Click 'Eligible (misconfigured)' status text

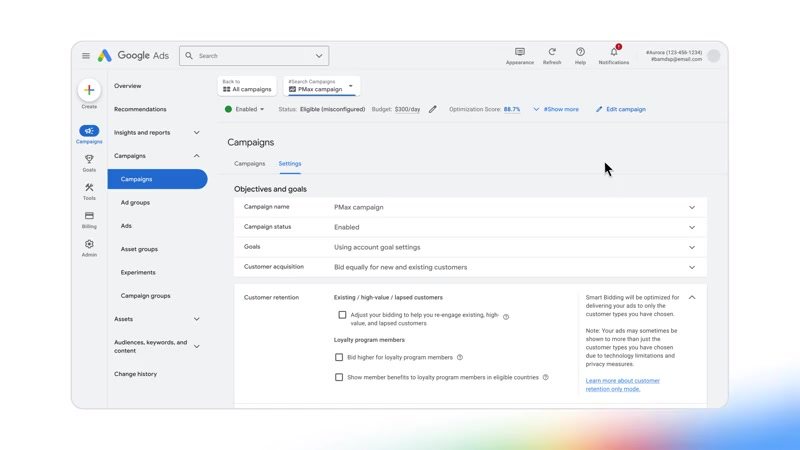(x=333, y=109)
